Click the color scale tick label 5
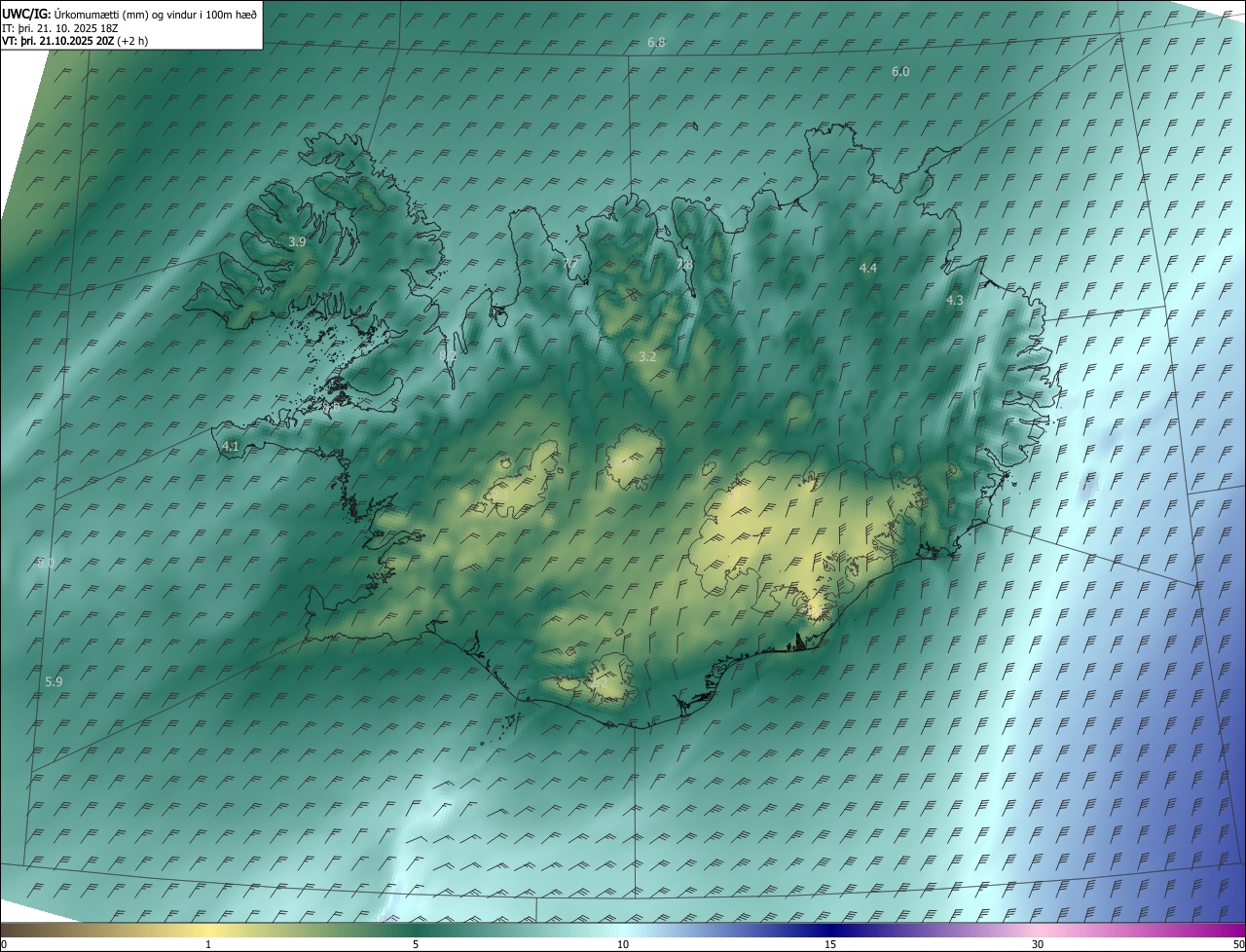 416,945
